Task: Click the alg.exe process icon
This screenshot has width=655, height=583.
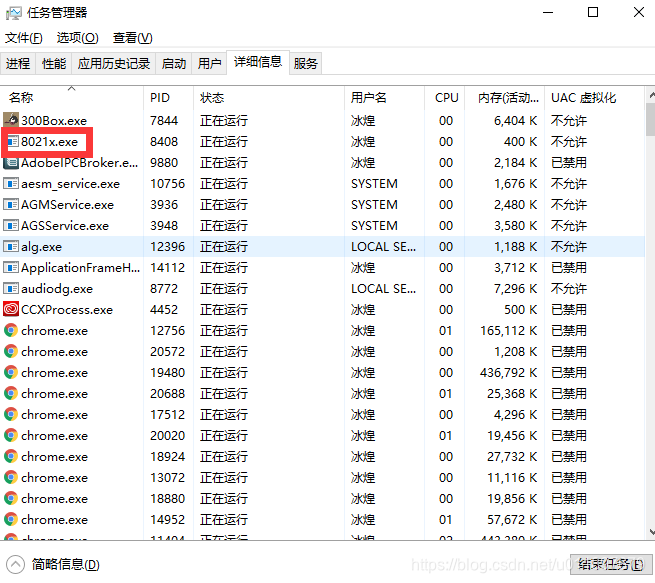Action: (x=11, y=246)
